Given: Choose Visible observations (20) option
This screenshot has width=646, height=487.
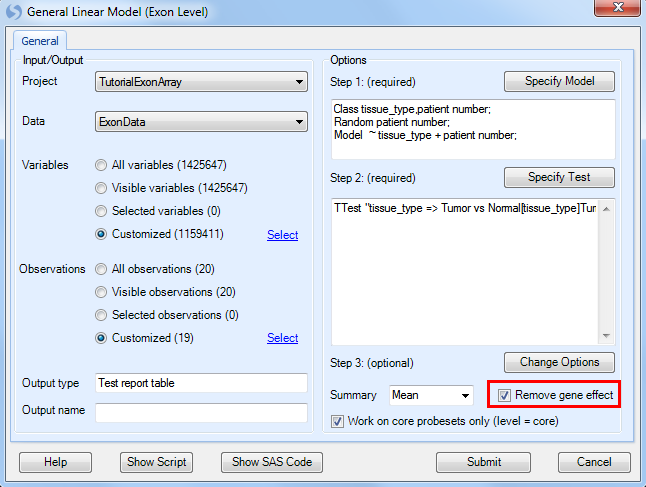Looking at the screenshot, I should point(101,292).
